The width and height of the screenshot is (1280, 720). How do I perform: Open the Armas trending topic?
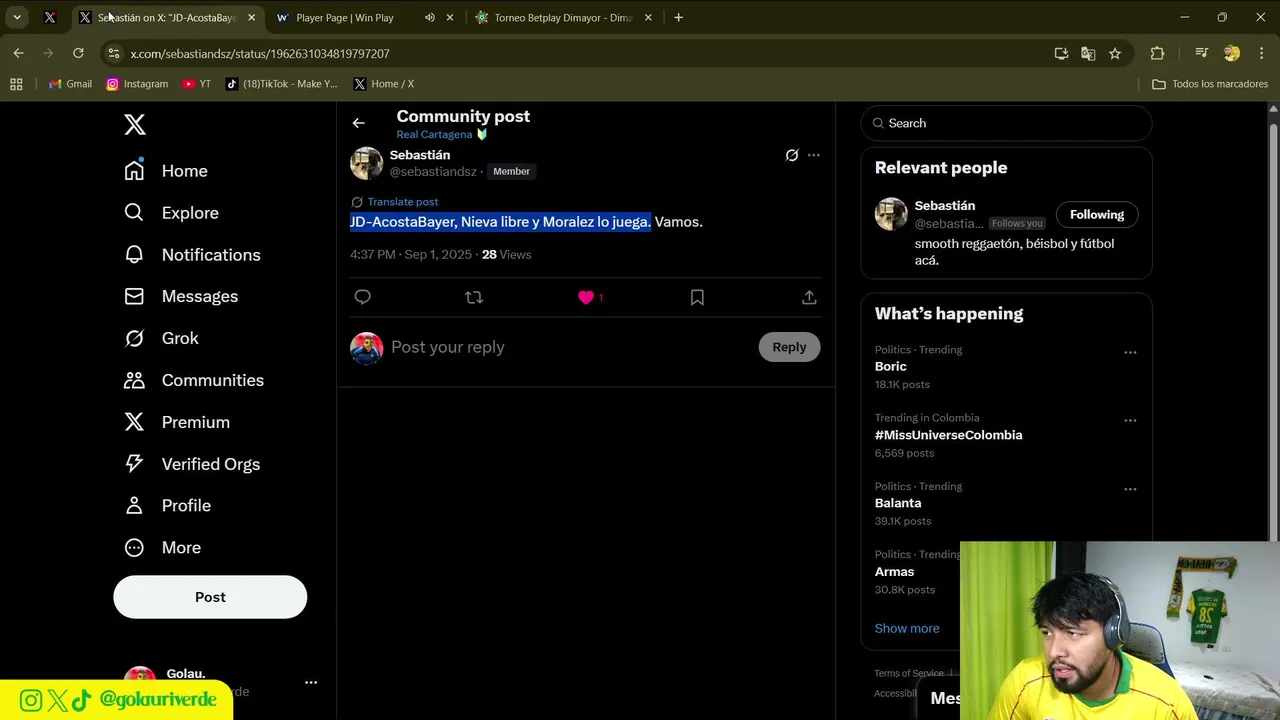(x=894, y=572)
